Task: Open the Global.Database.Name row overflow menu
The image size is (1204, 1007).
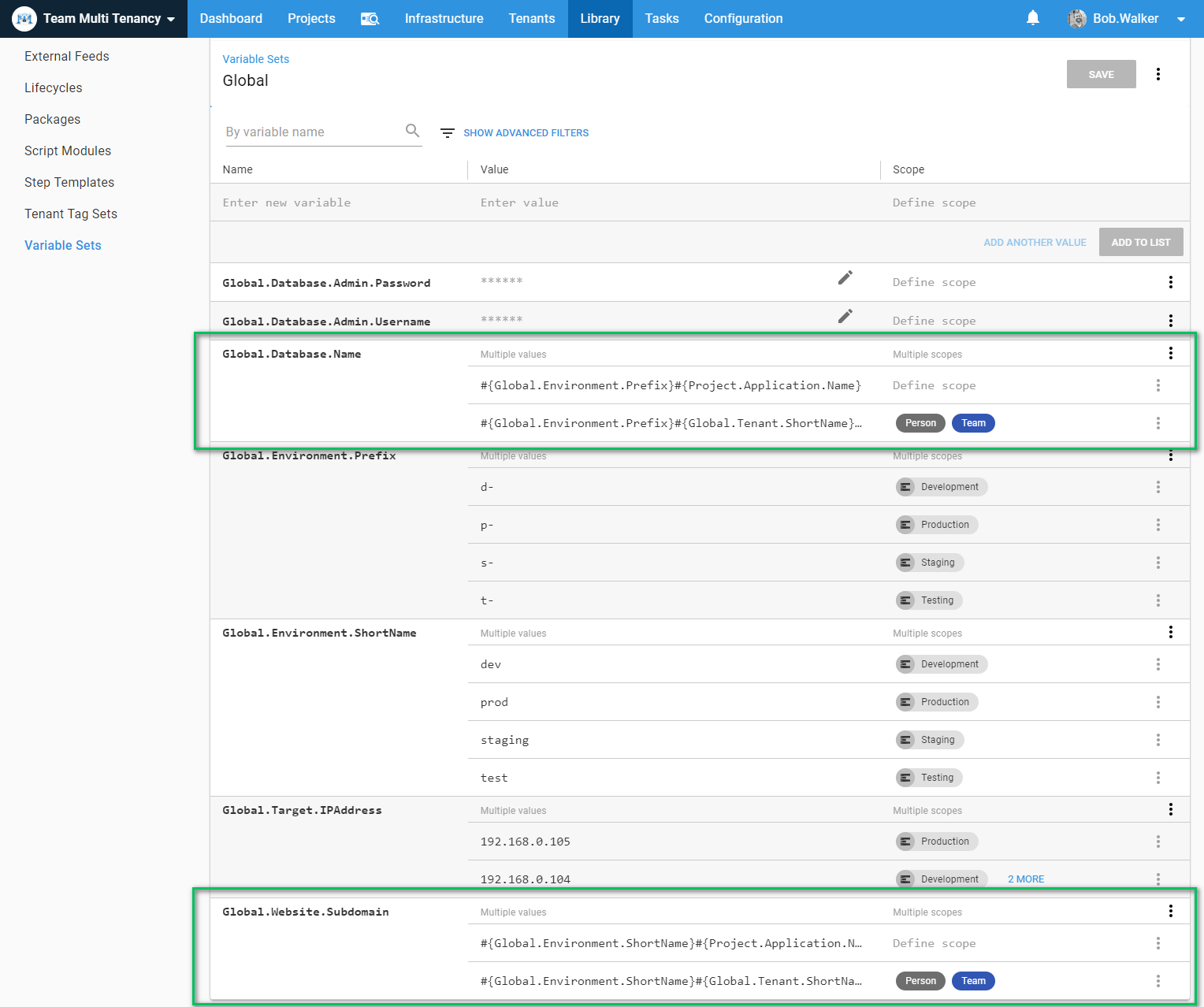Action: pyautogui.click(x=1170, y=353)
